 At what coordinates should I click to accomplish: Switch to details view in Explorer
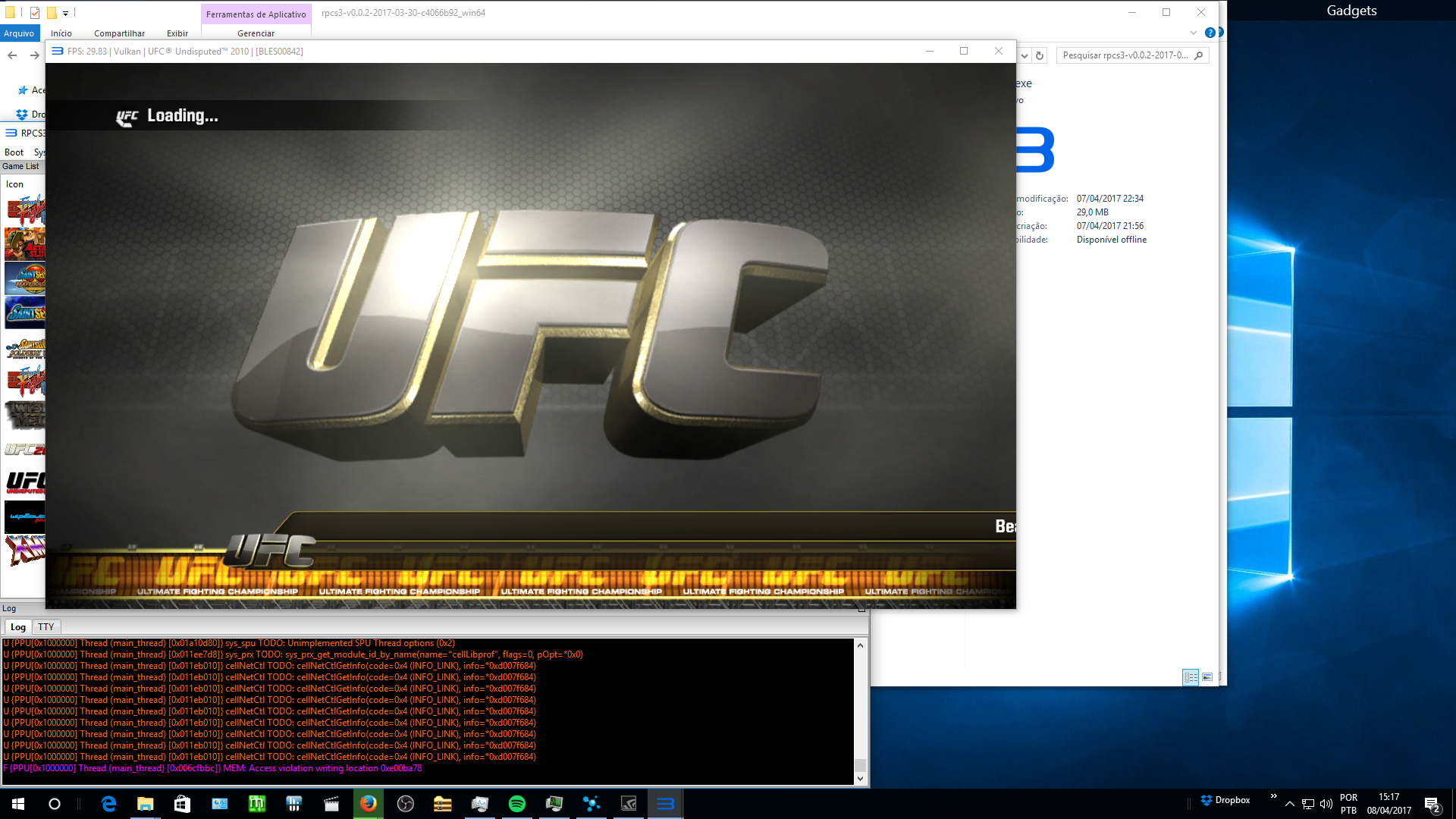point(1191,677)
